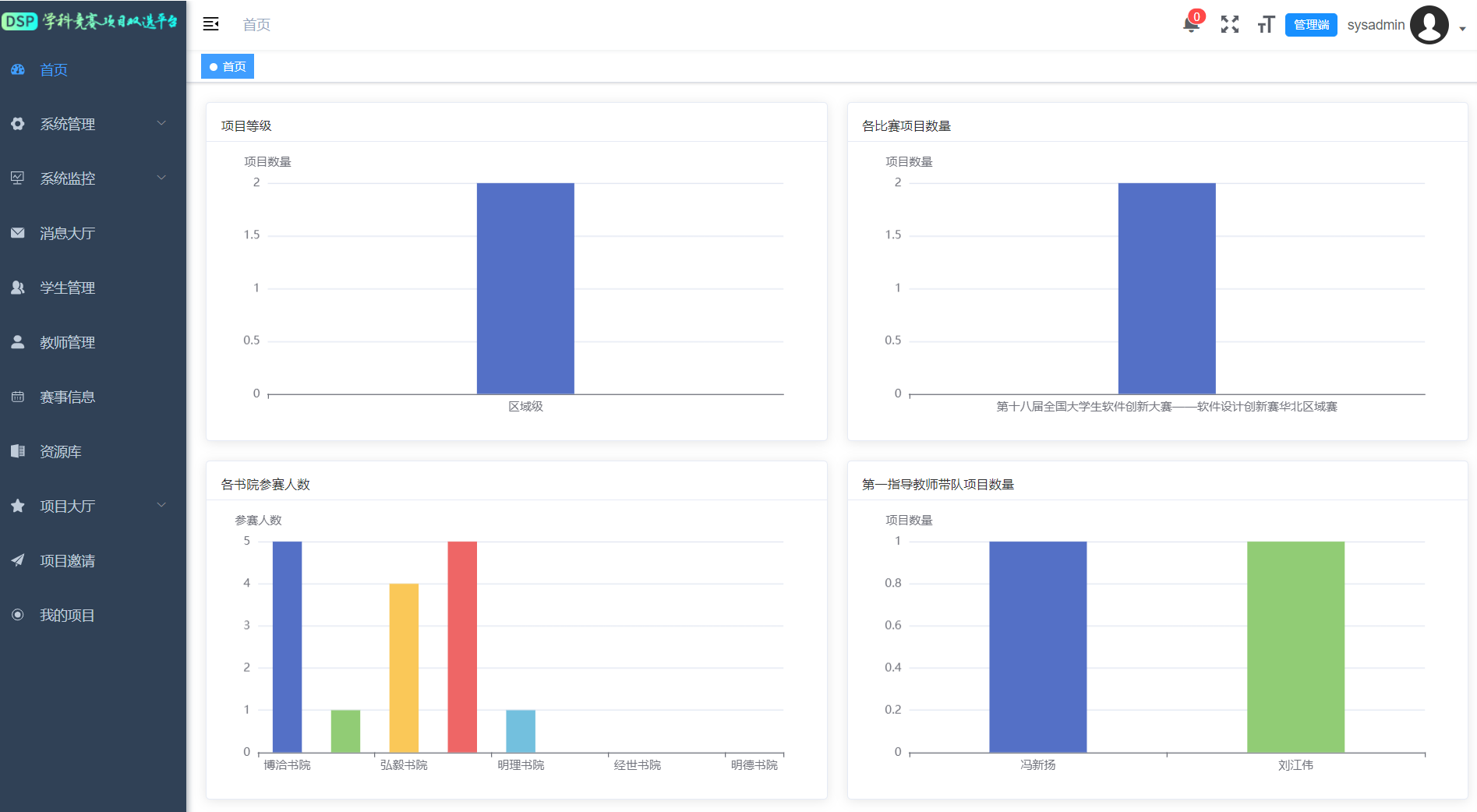Click the book icon for 资源库
1477x812 pixels.
point(18,451)
